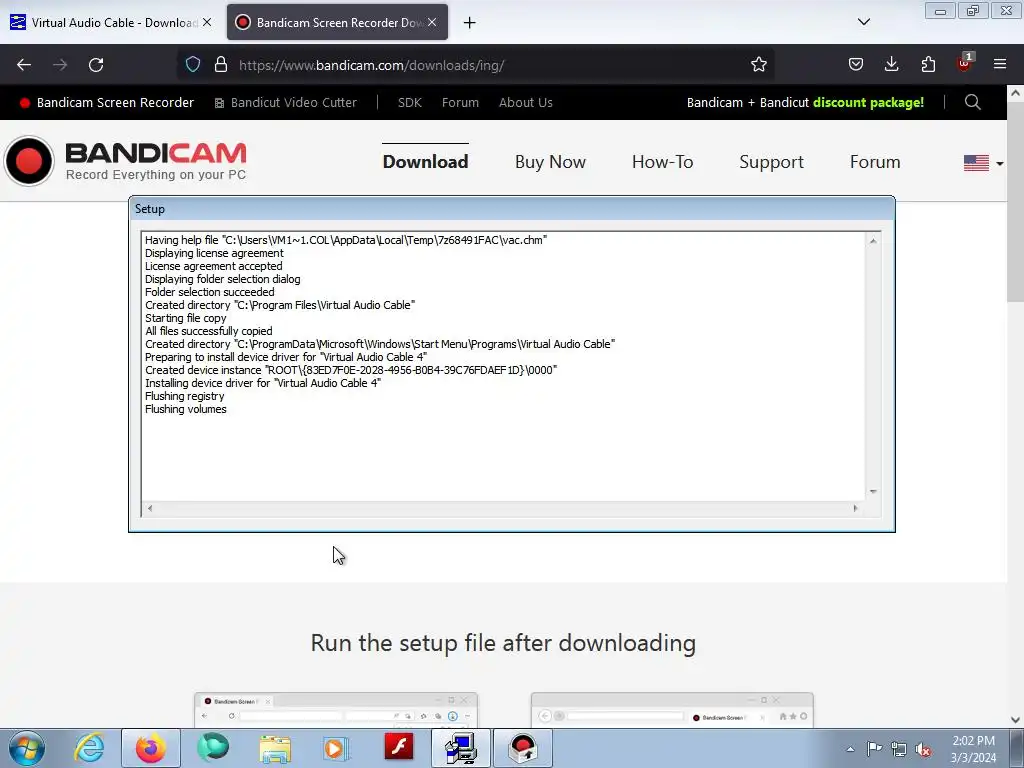The image size is (1024, 768).
Task: Click the muted volume tray icon
Action: 923,749
